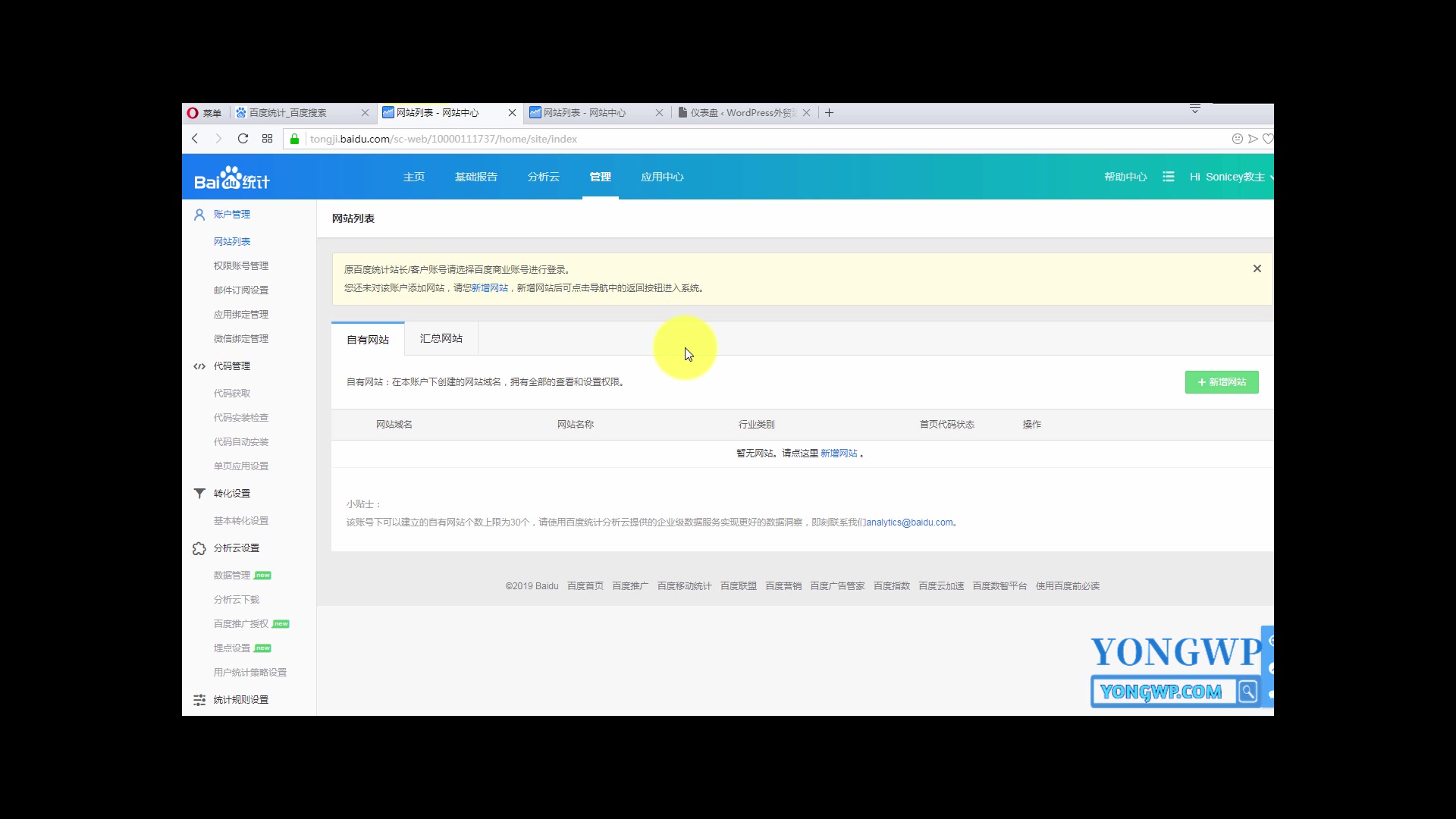Image resolution: width=1456 pixels, height=819 pixels.
Task: Click the green 新增网站 button
Action: pos(1222,382)
